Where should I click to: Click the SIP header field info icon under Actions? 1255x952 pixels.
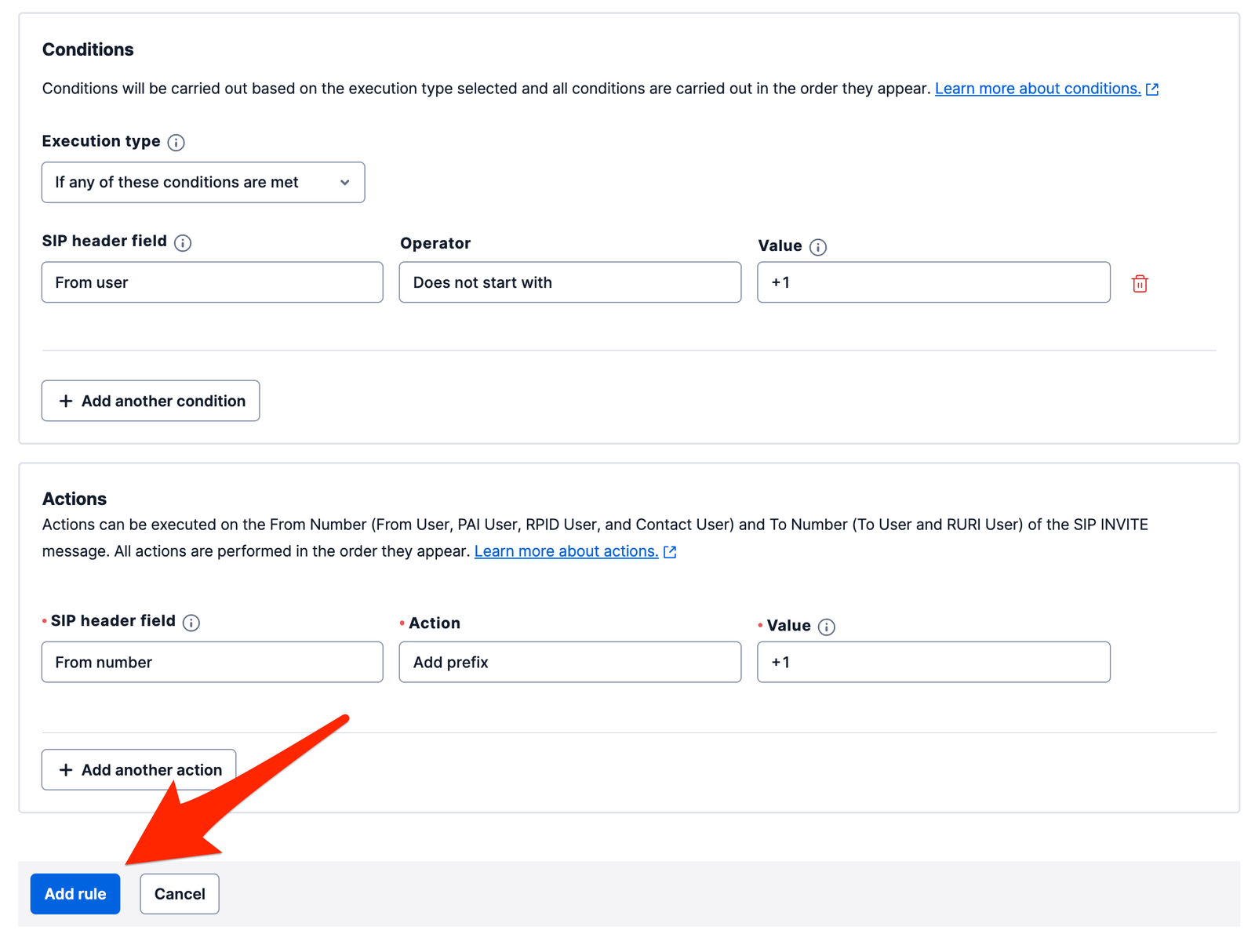pos(191,622)
